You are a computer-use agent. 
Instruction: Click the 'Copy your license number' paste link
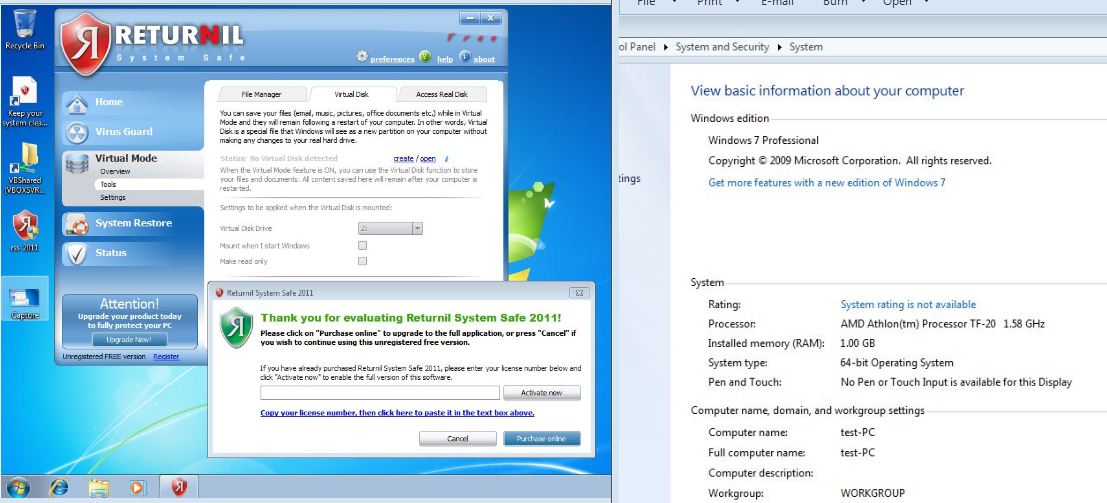pos(397,413)
